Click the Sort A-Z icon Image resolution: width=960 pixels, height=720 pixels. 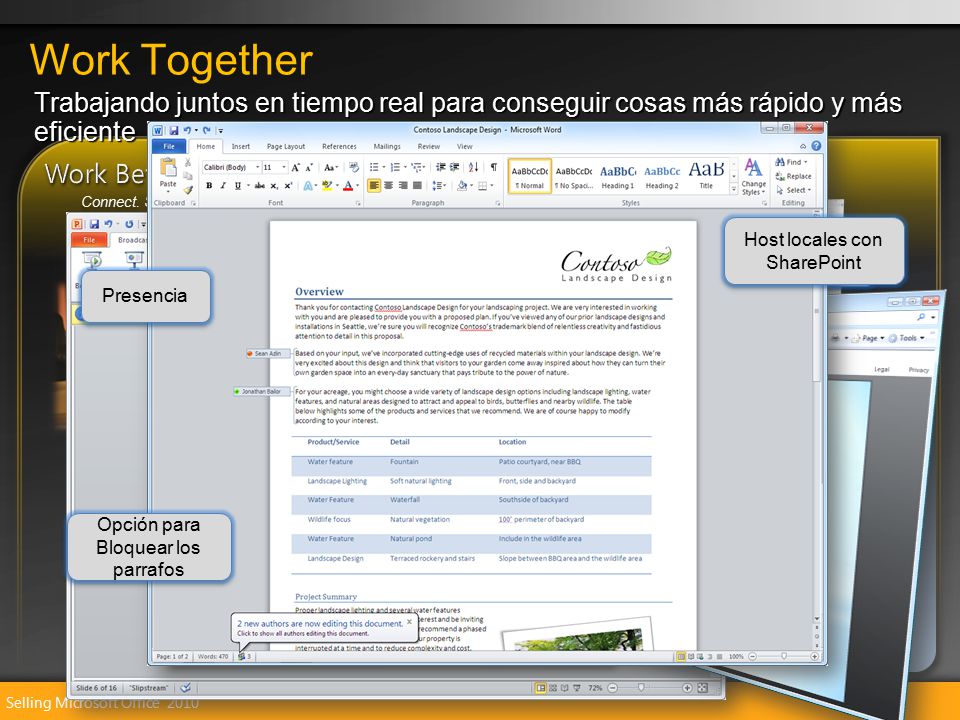pos(473,167)
